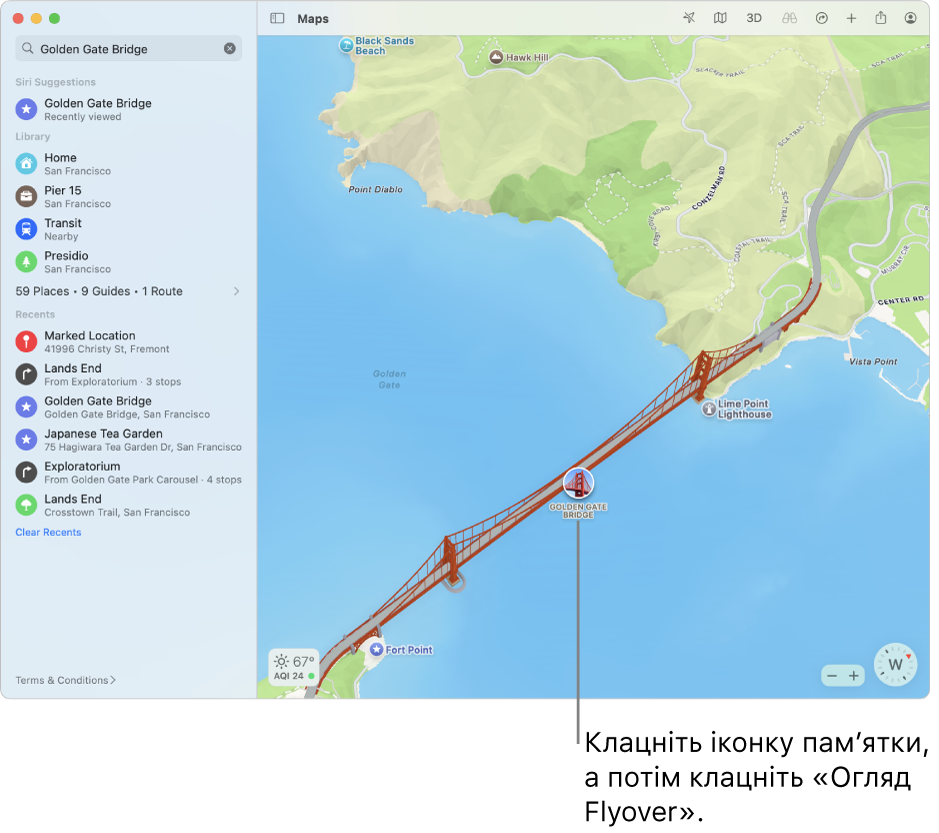The image size is (939, 833).
Task: Zoom in with the plus map button
Action: [854, 676]
